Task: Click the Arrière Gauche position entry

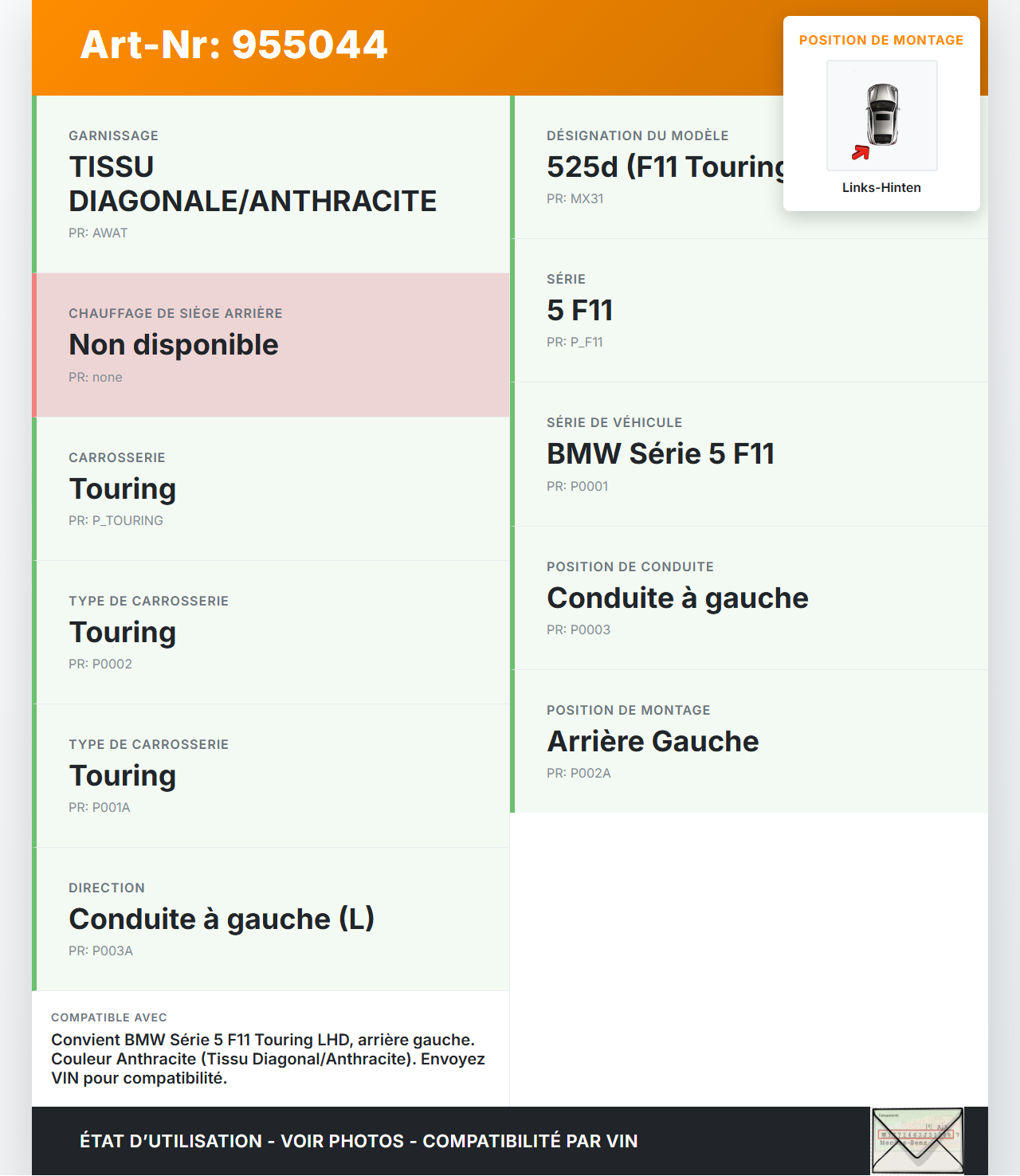Action: [653, 742]
